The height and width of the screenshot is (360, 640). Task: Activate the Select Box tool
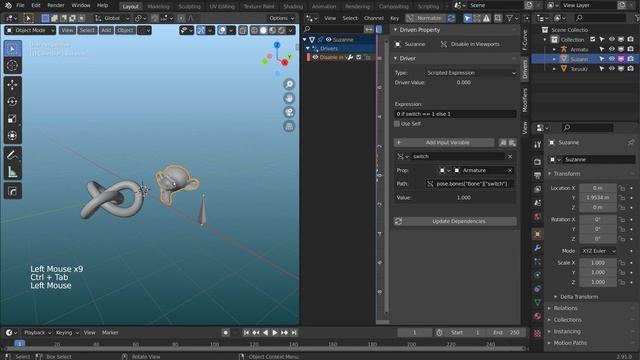(x=12, y=49)
